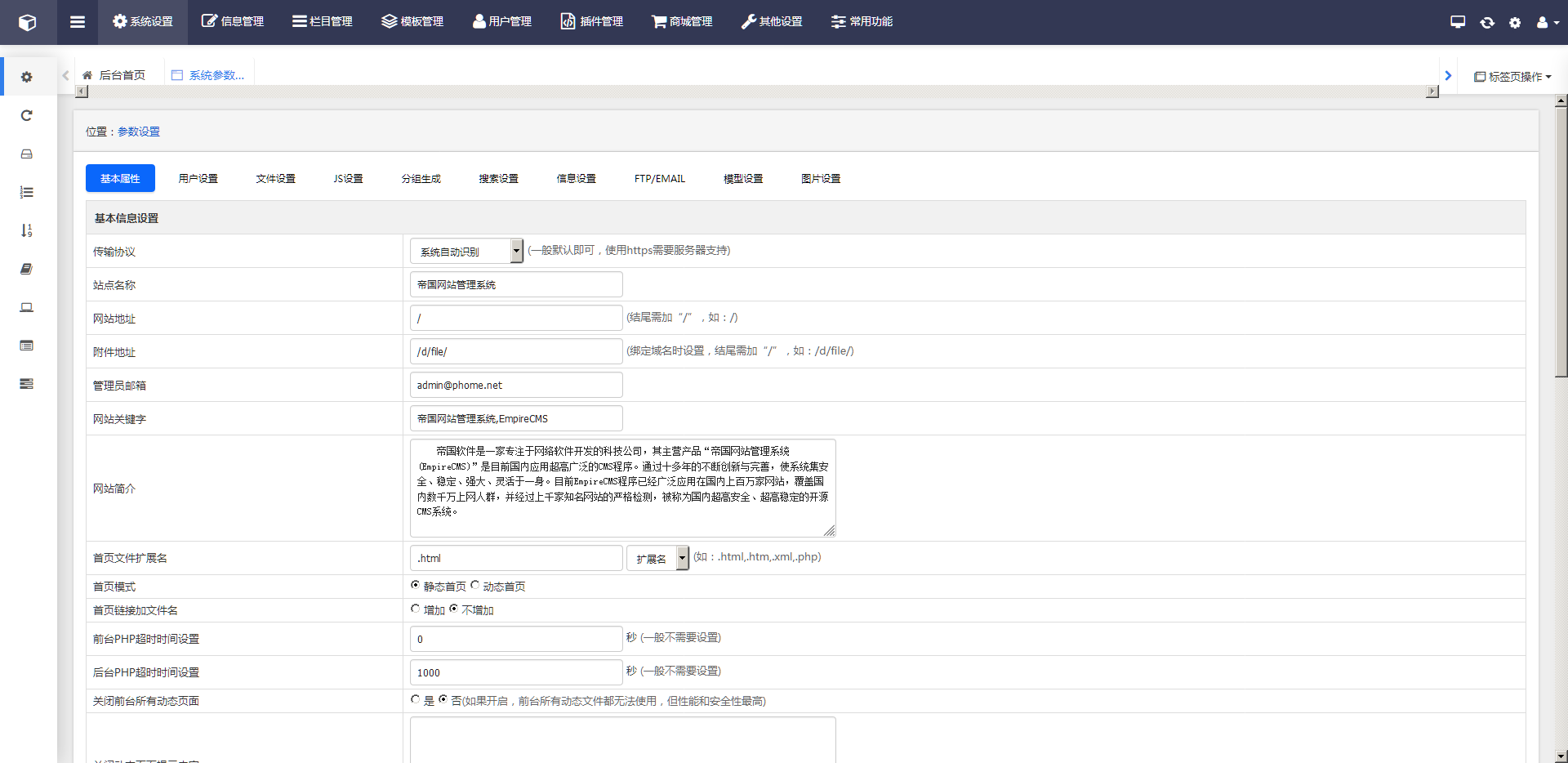Select the 信息设置 settings tab

coord(576,178)
